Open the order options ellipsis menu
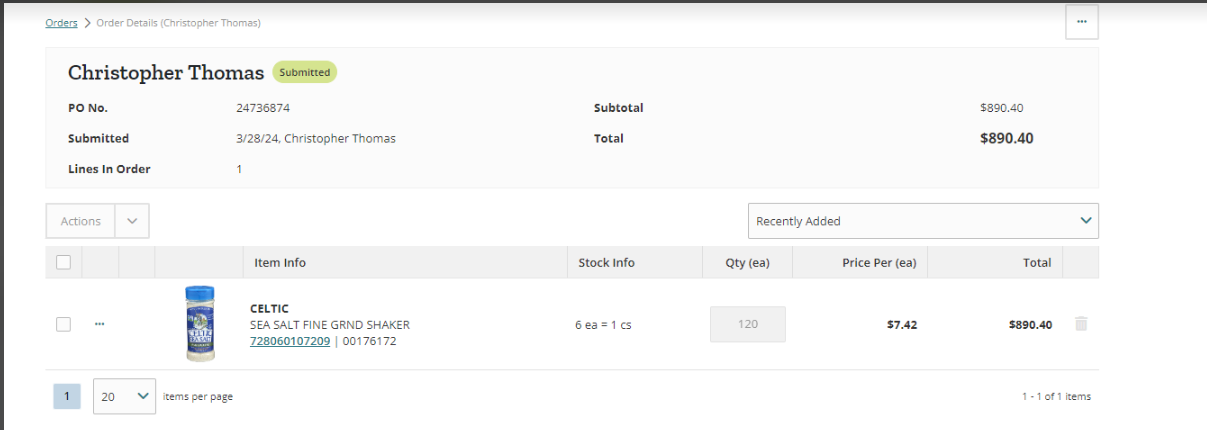The height and width of the screenshot is (430, 1207). 1081,21
